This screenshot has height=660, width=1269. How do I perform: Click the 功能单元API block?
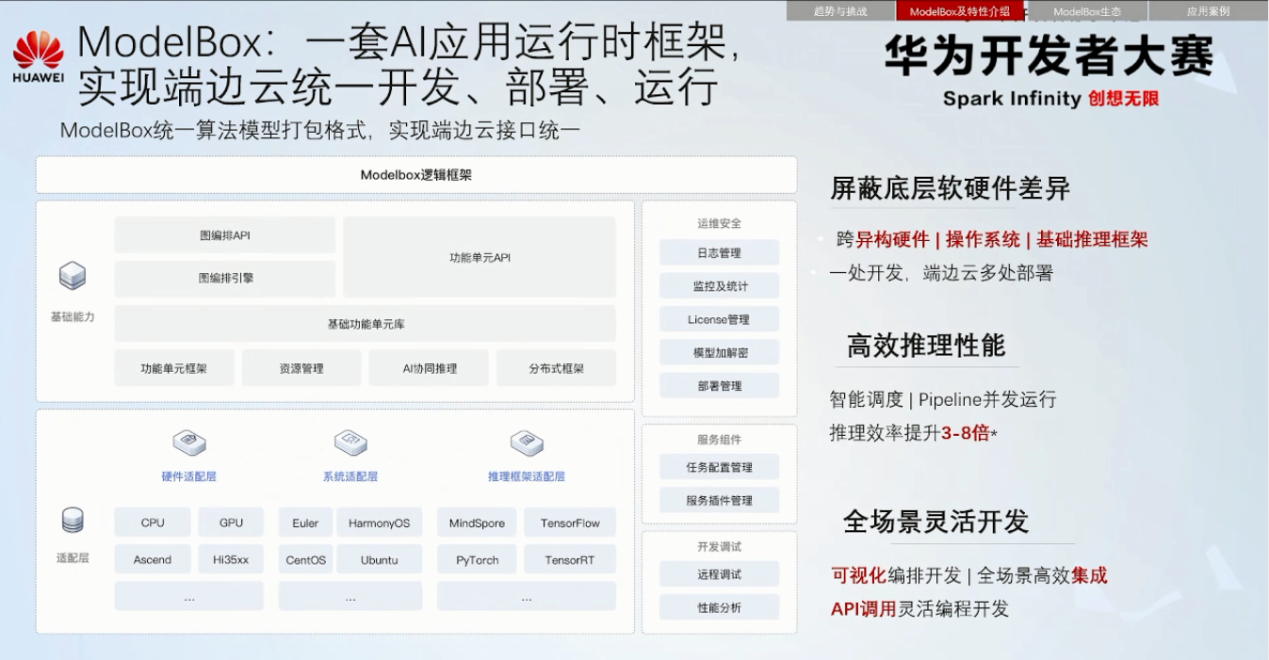coord(480,257)
